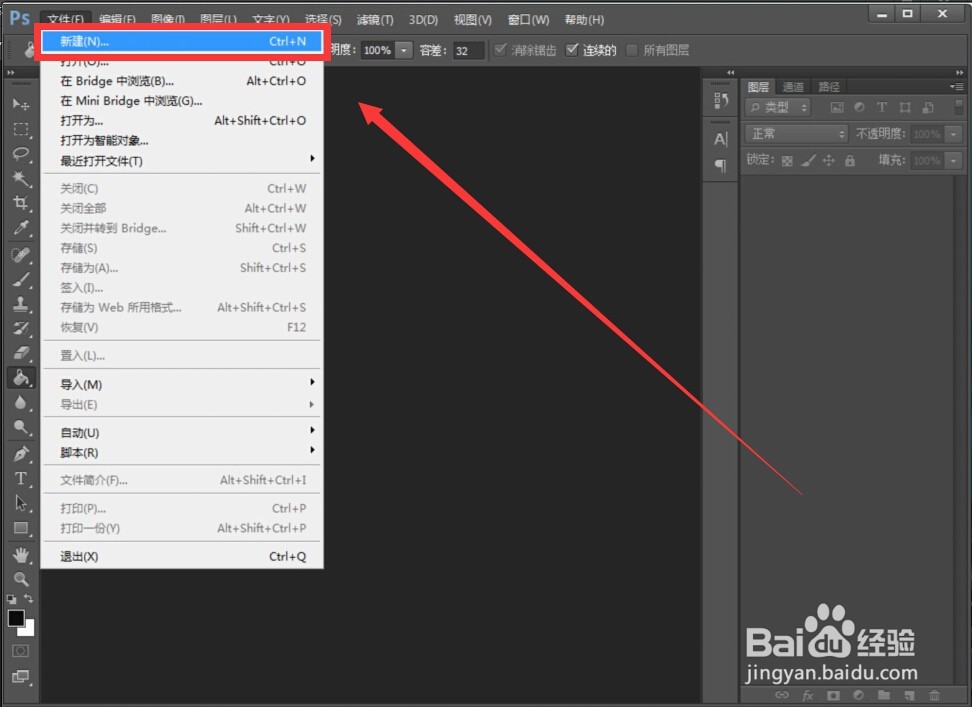The image size is (972, 707).
Task: Create a new group folder icon
Action: click(x=884, y=695)
